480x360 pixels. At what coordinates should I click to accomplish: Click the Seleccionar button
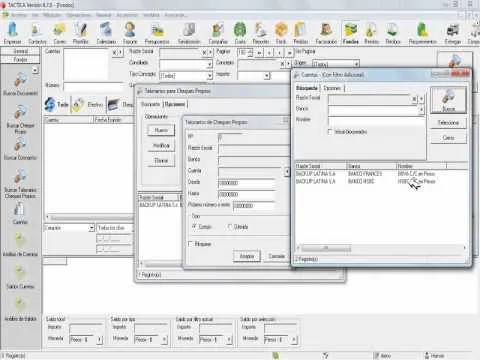click(x=448, y=123)
